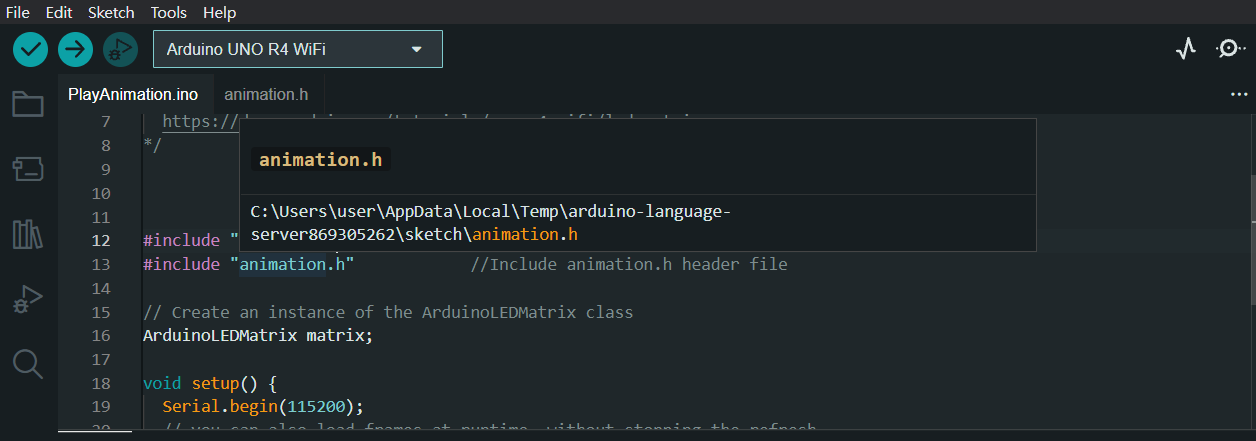Open the Debug panel in sidebar
This screenshot has height=441, width=1256.
[x=28, y=299]
